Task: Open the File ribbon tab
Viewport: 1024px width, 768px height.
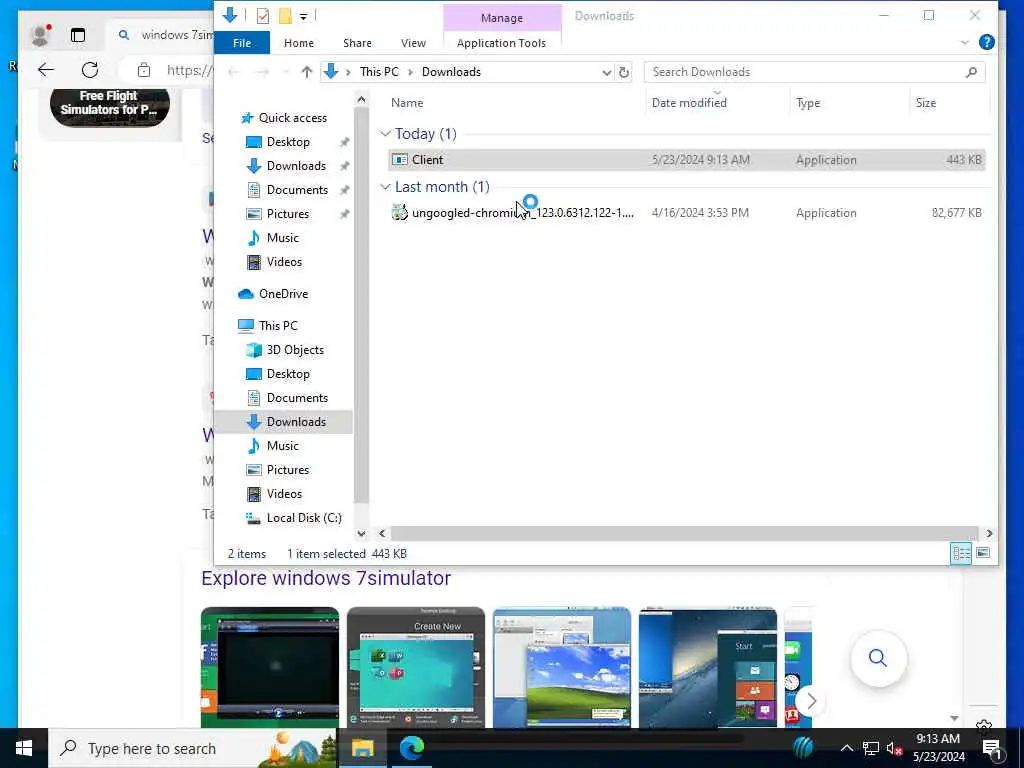Action: (x=242, y=43)
